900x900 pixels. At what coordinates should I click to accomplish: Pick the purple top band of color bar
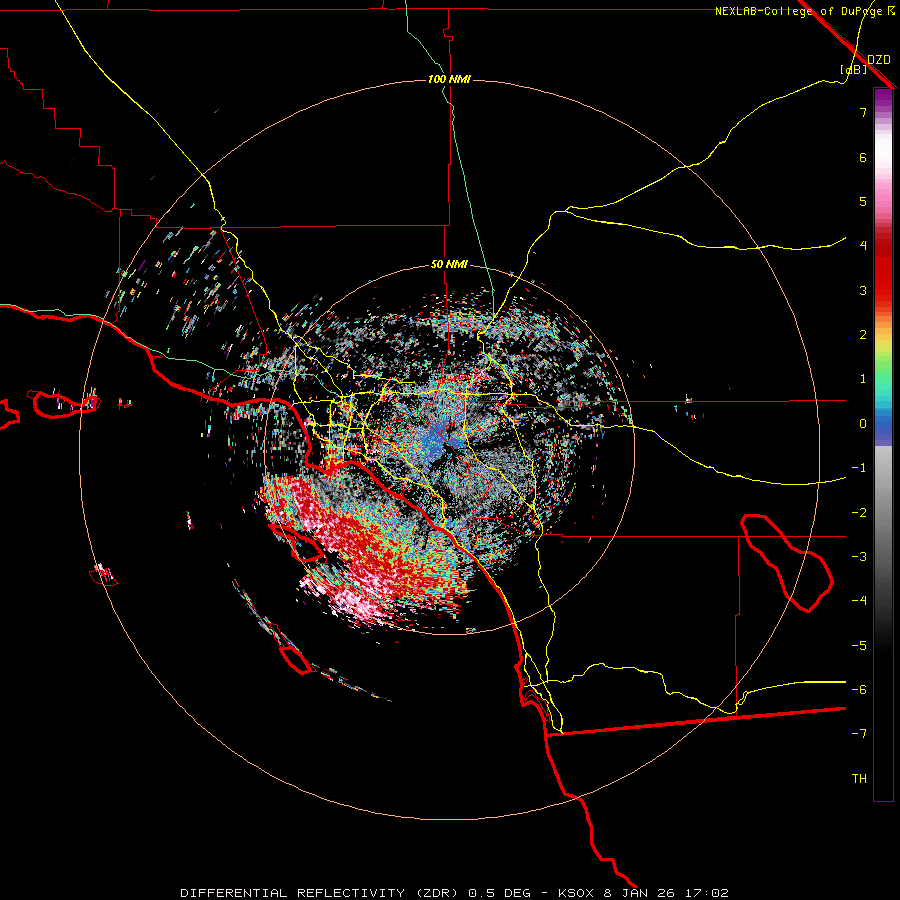(883, 98)
